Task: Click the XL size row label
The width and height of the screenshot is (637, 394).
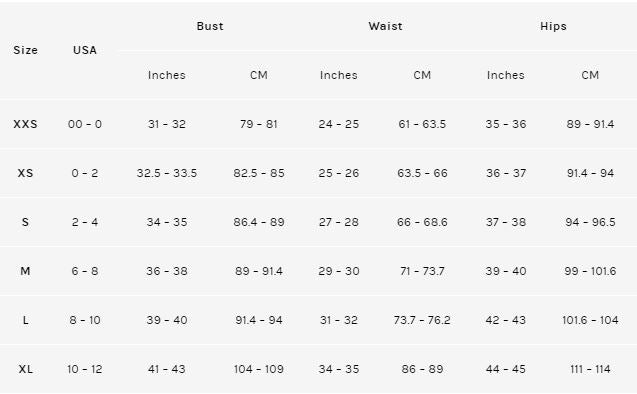Action: [x=25, y=369]
